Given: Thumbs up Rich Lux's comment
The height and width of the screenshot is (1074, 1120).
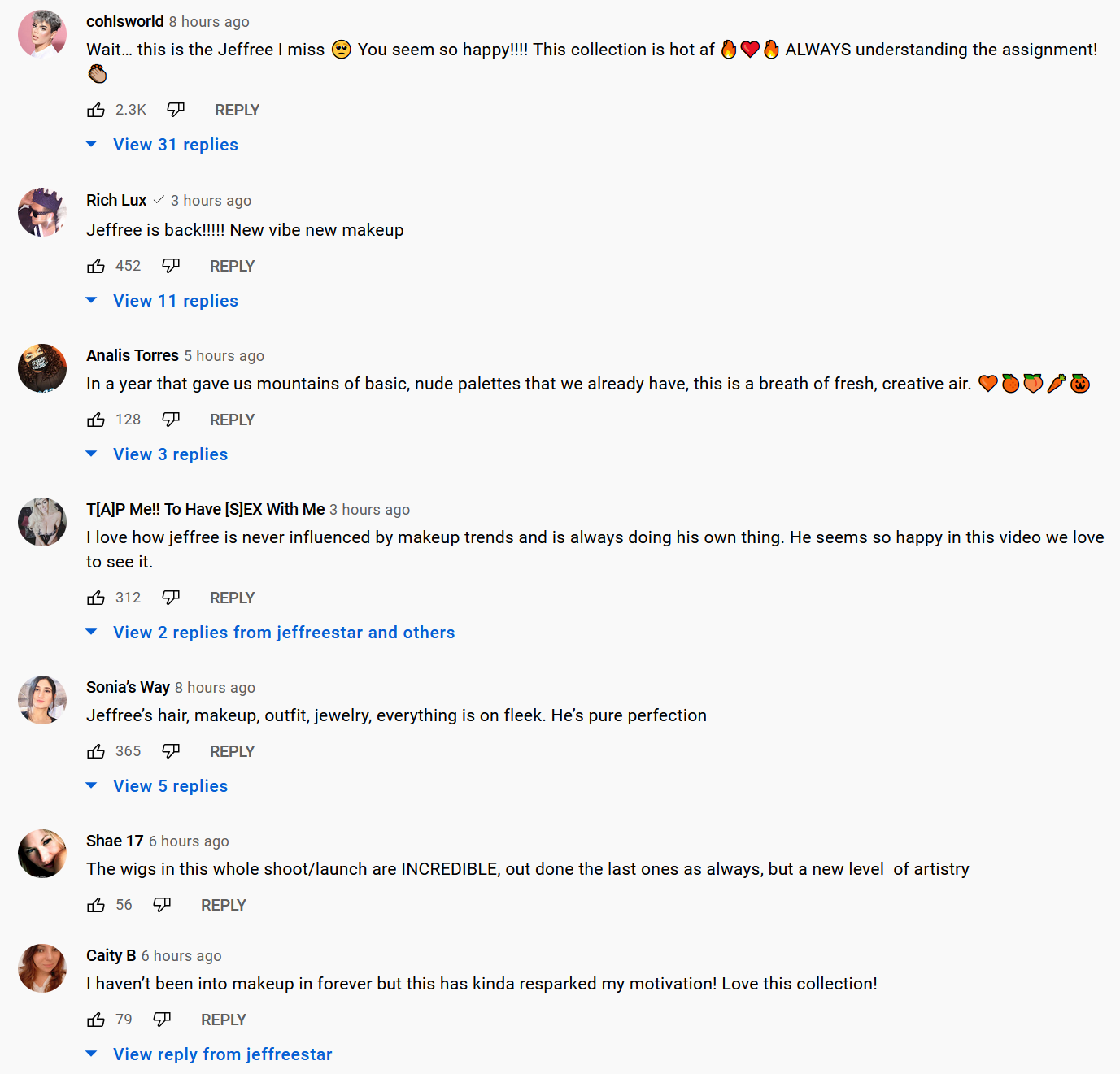Looking at the screenshot, I should pos(96,266).
